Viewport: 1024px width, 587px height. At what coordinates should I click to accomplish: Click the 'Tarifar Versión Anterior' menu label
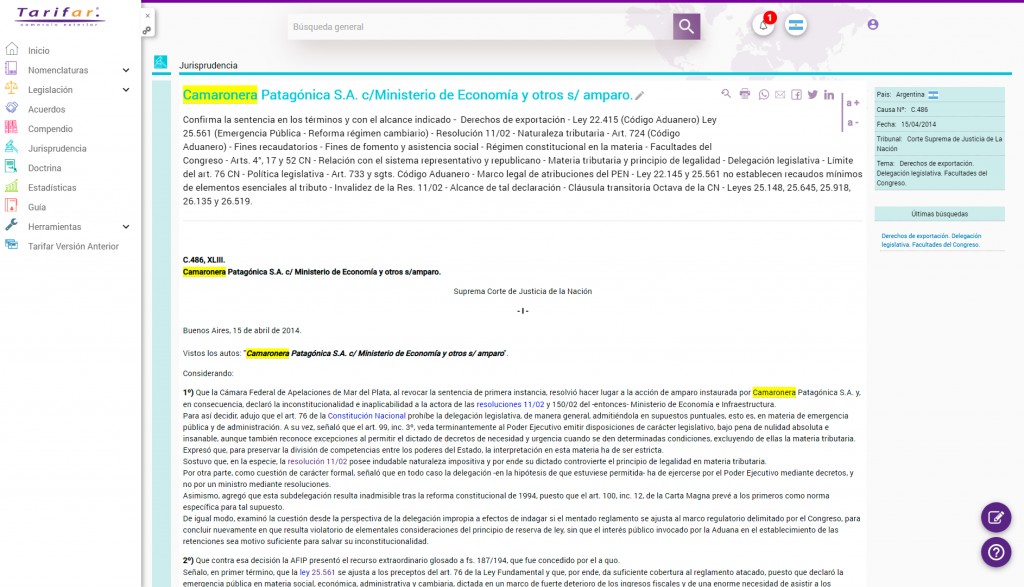coord(73,246)
